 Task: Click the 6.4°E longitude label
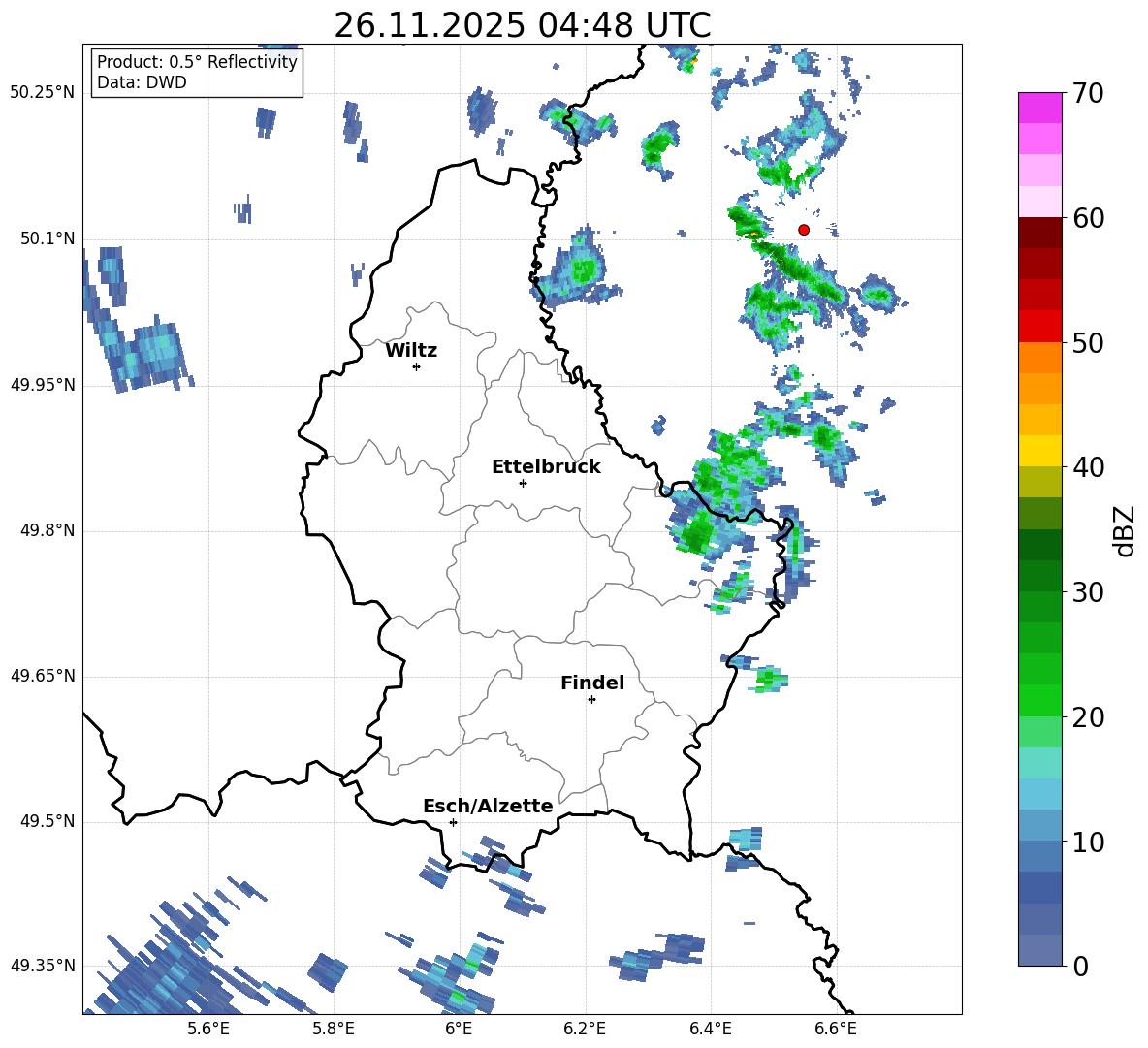coord(710,1030)
